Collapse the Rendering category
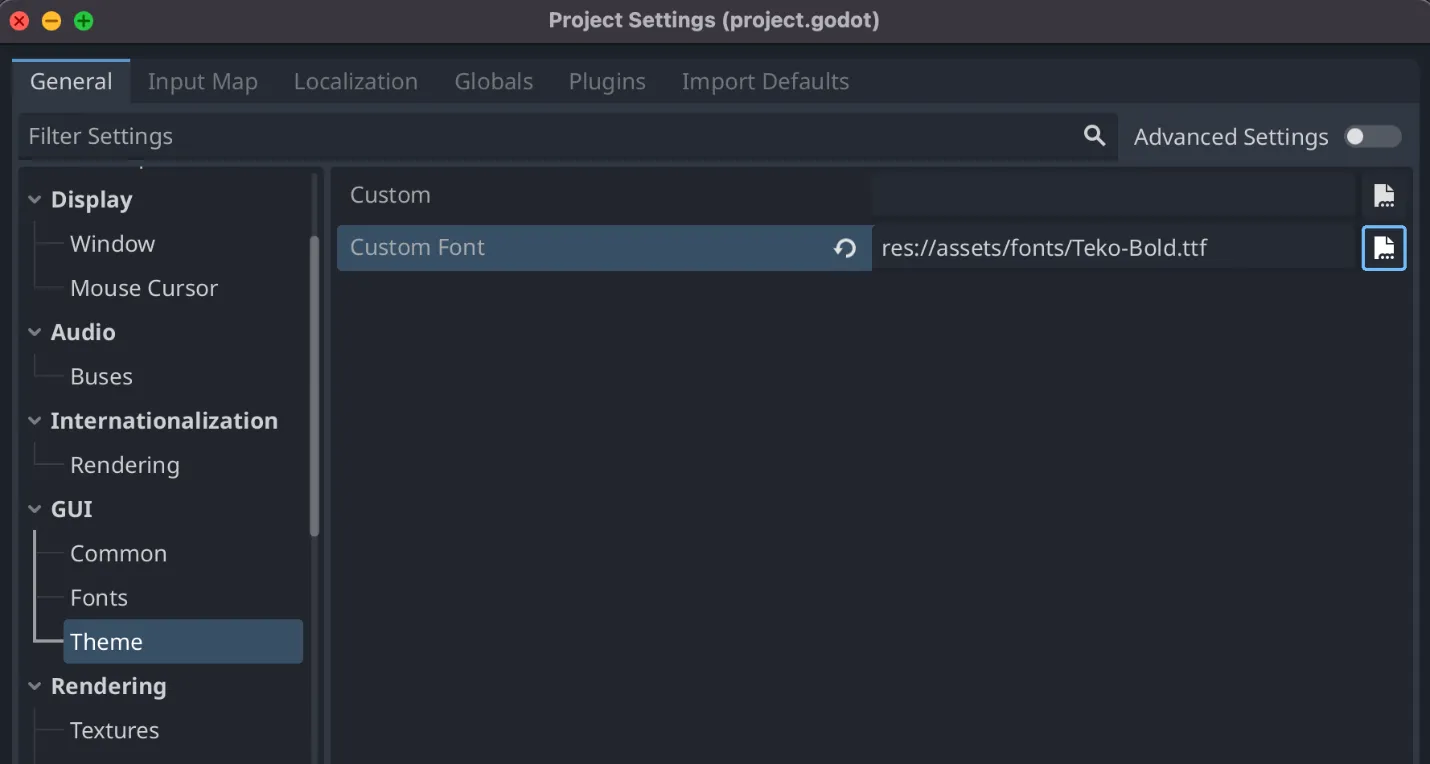Image resolution: width=1430 pixels, height=764 pixels. 35,686
